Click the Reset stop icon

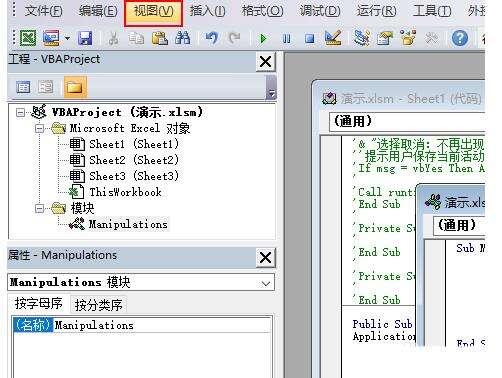[x=310, y=39]
